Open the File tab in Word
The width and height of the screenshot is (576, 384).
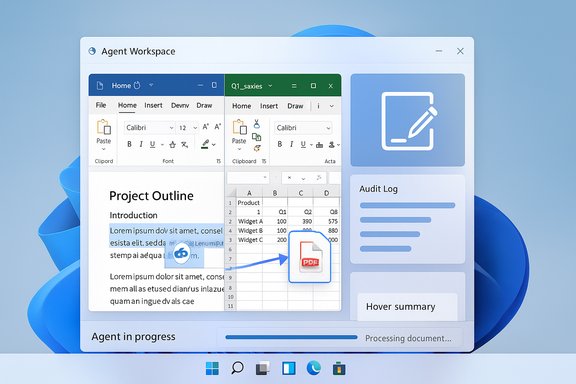click(101, 105)
